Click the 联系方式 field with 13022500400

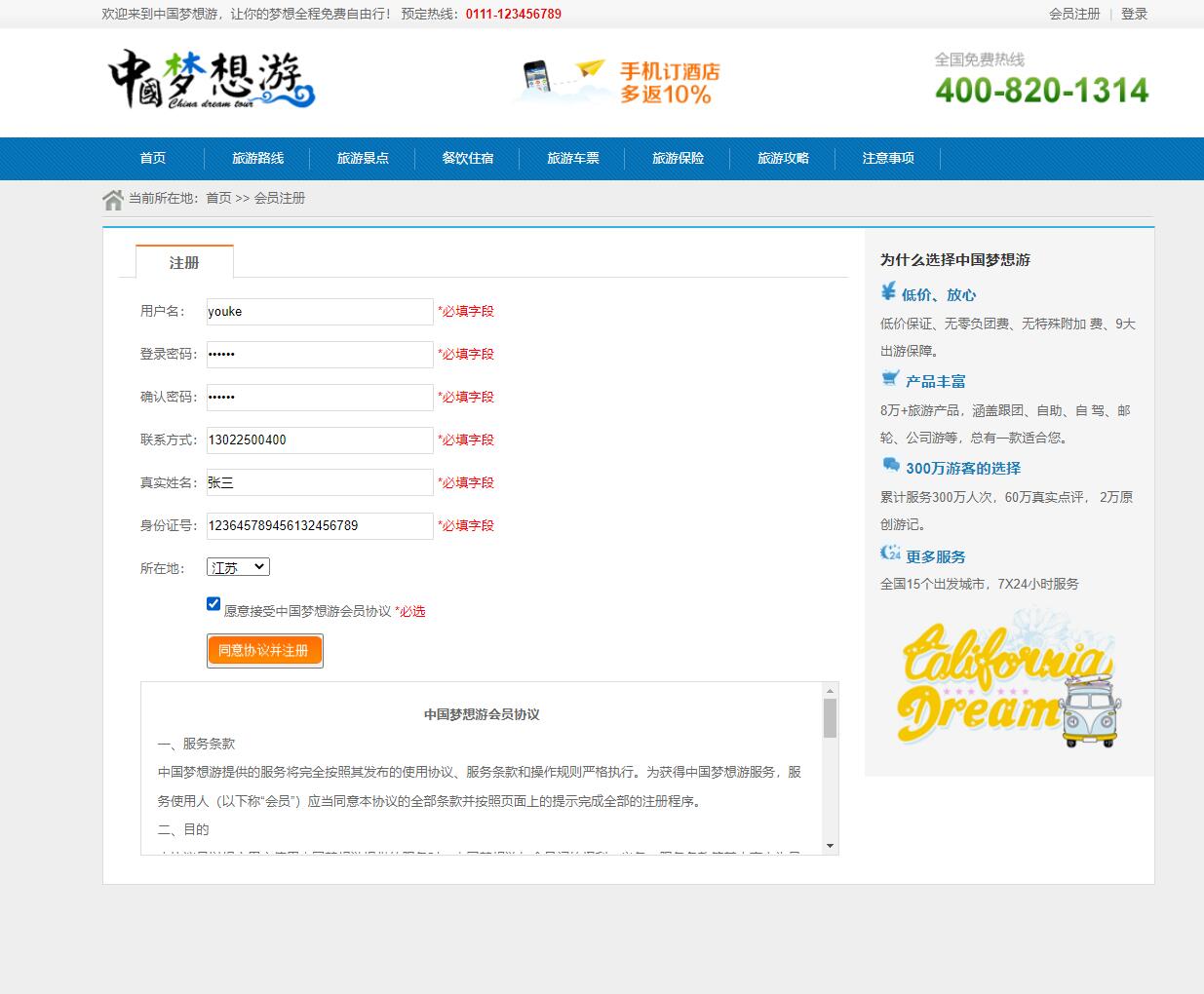click(x=320, y=440)
